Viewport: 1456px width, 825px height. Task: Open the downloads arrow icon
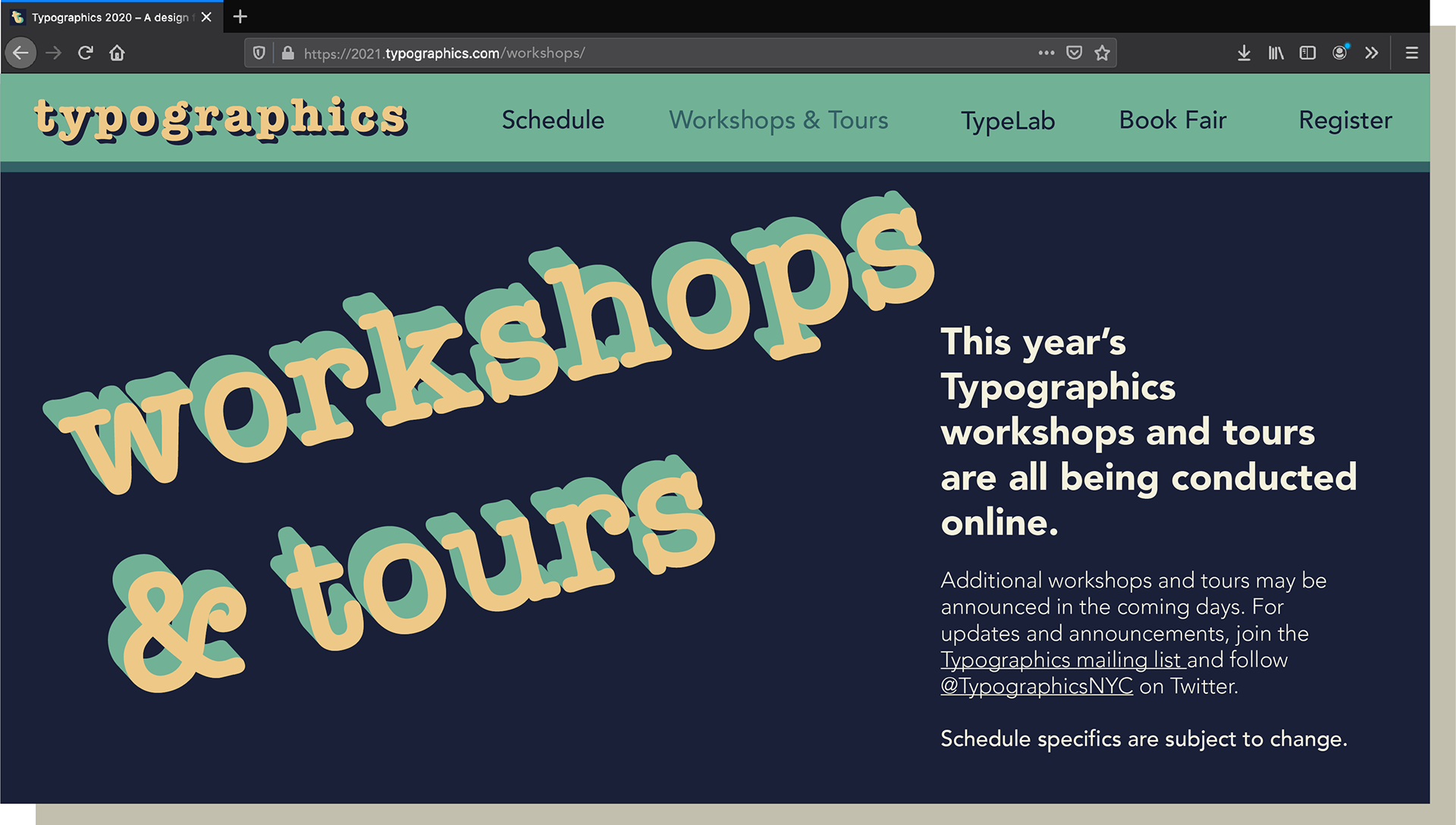1244,53
